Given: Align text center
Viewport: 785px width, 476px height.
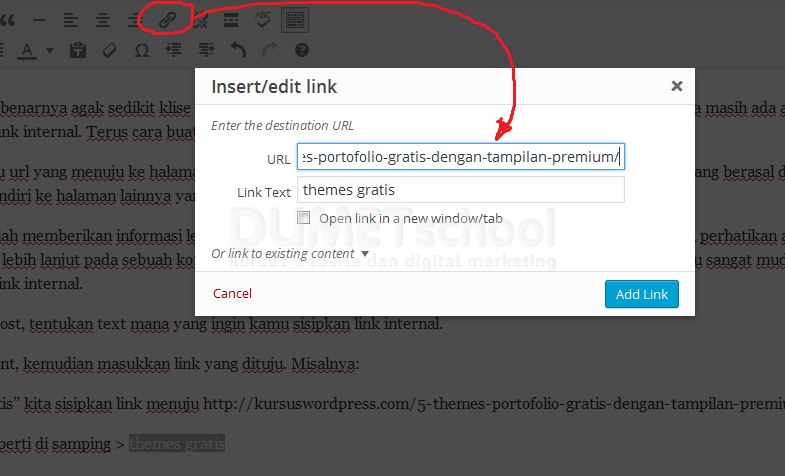Looking at the screenshot, I should [x=103, y=20].
